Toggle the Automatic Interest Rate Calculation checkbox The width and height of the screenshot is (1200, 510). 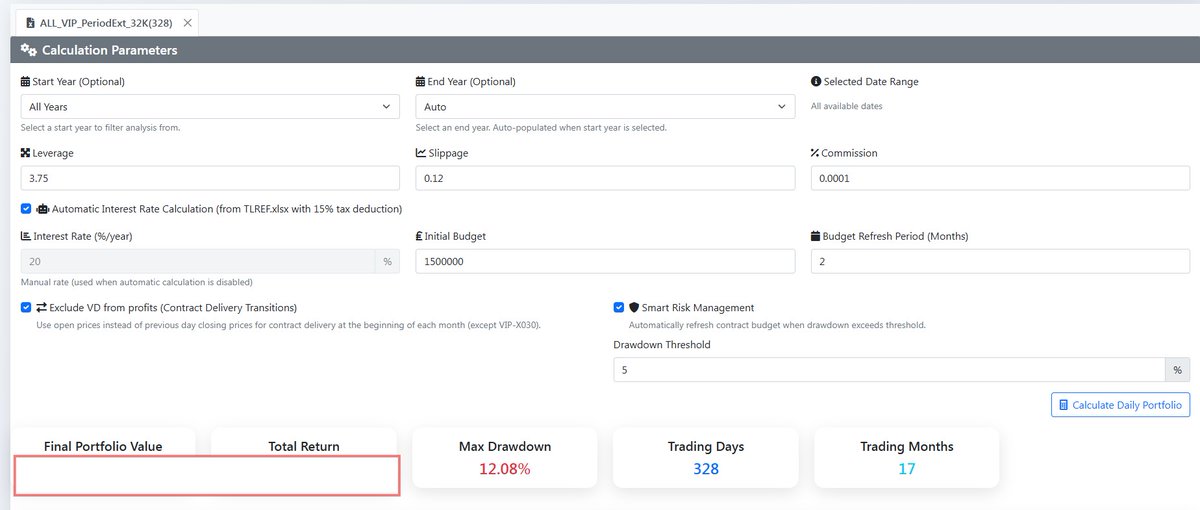[x=26, y=209]
